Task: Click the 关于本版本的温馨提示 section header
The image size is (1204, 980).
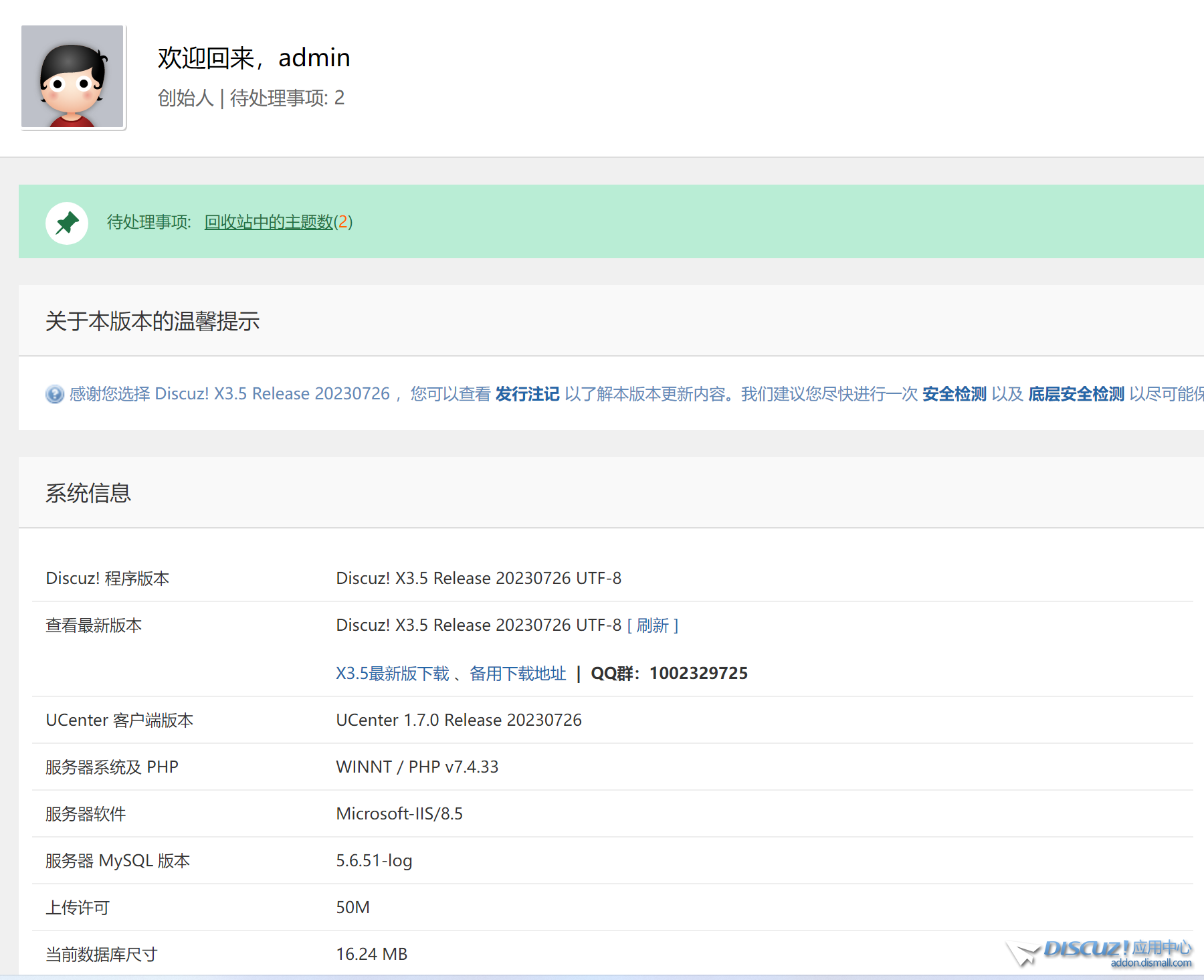Action: tap(154, 322)
